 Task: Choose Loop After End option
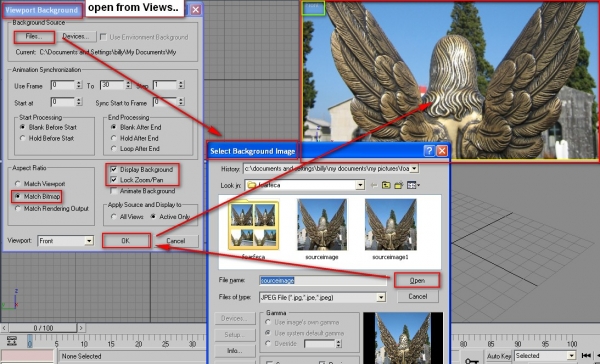pos(114,149)
